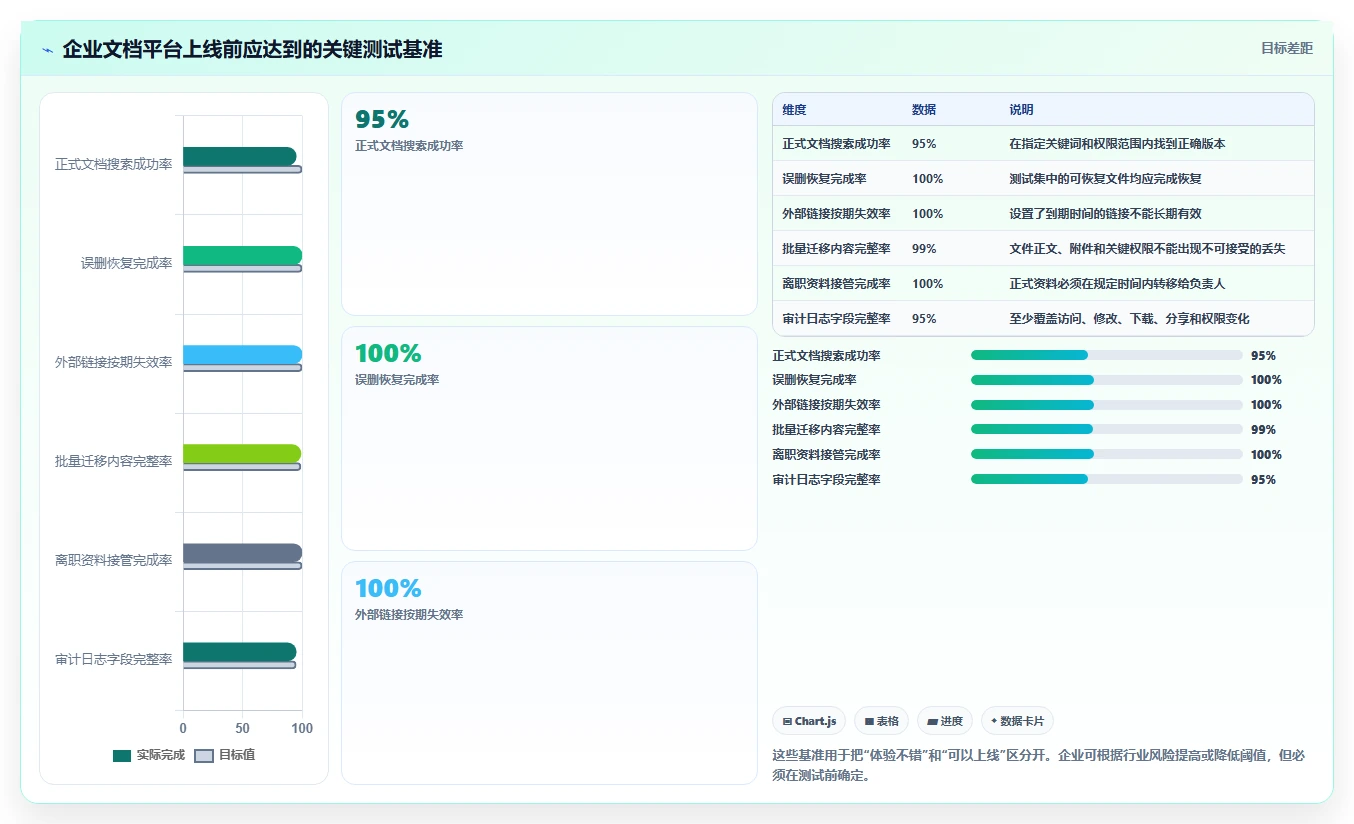The image size is (1354, 824).
Task: Click chart axis label 离职资料接管完成率
Action: pos(113,560)
